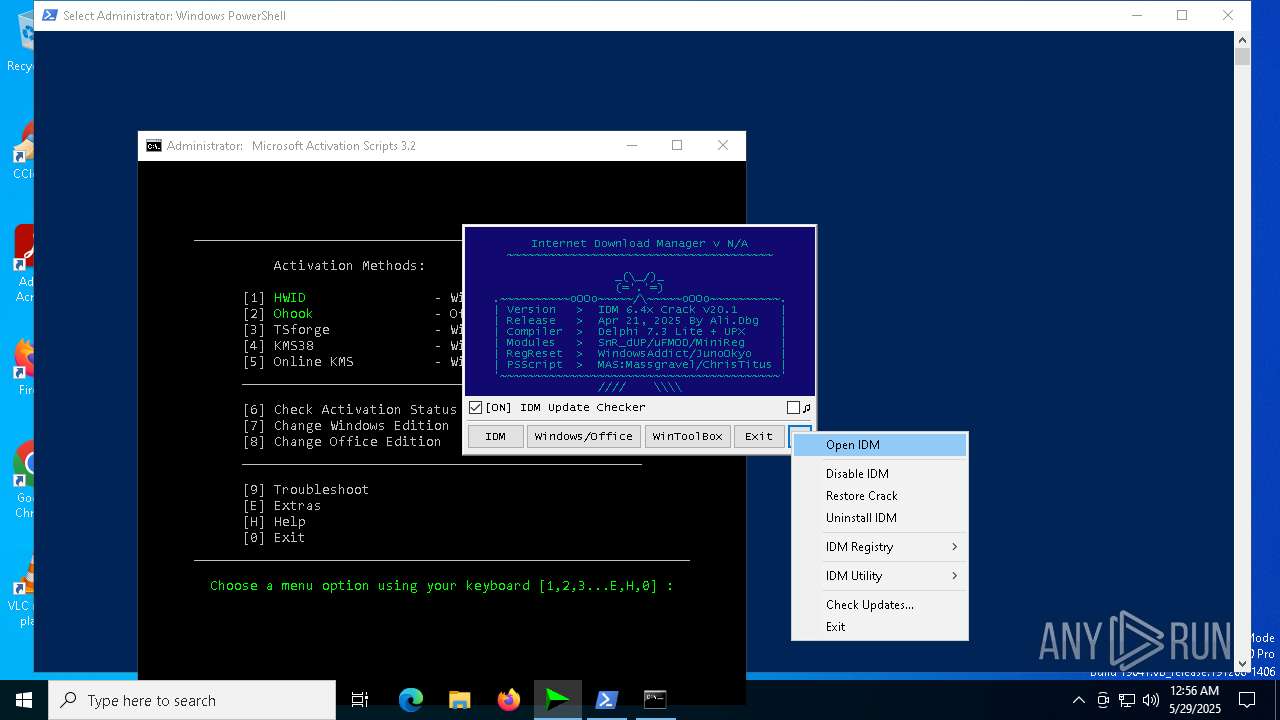Open the PowerShell window's title bar icon
Image resolution: width=1280 pixels, height=720 pixels.
[49, 15]
